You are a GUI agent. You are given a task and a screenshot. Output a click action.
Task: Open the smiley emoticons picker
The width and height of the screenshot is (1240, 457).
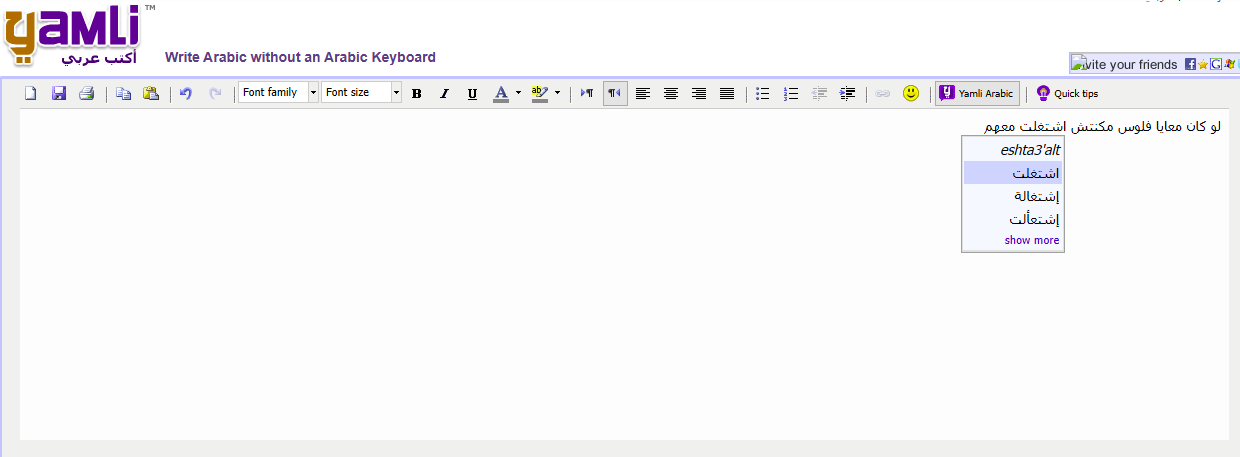point(911,93)
